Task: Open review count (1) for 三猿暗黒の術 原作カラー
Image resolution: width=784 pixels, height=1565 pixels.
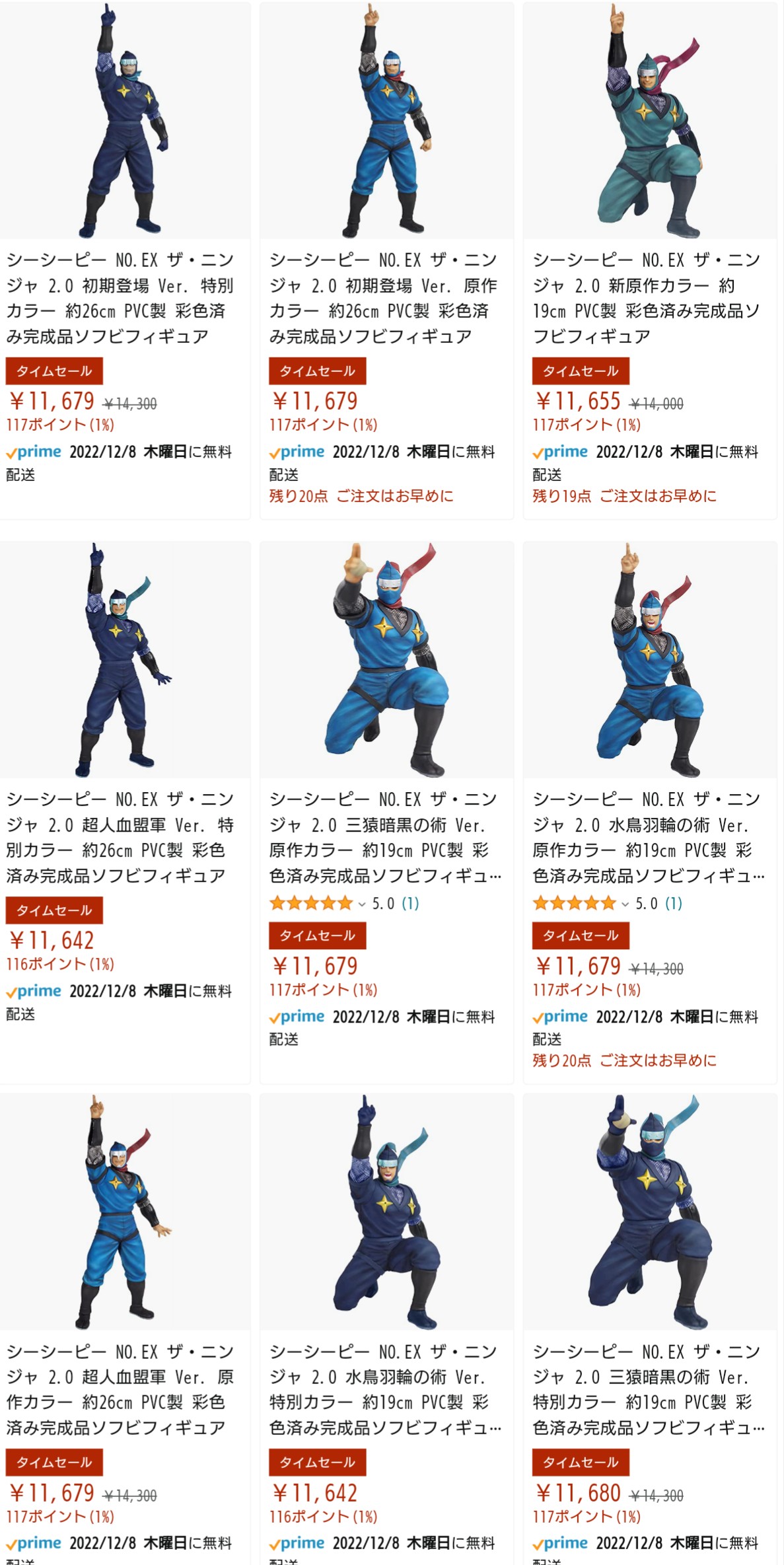Action: 410,903
